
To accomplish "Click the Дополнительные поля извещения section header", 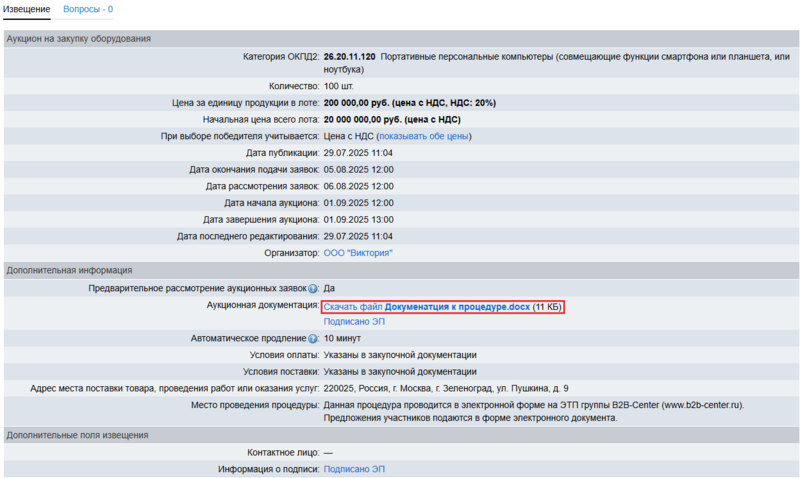I will [x=77, y=435].
